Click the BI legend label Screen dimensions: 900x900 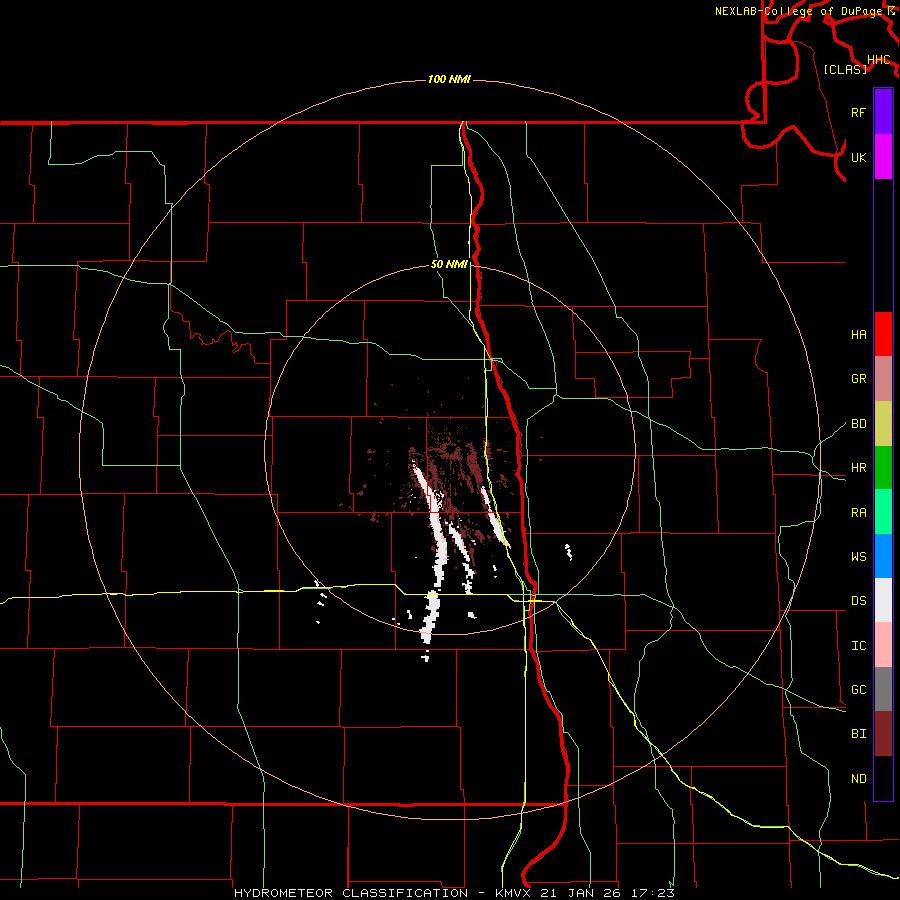click(x=858, y=734)
